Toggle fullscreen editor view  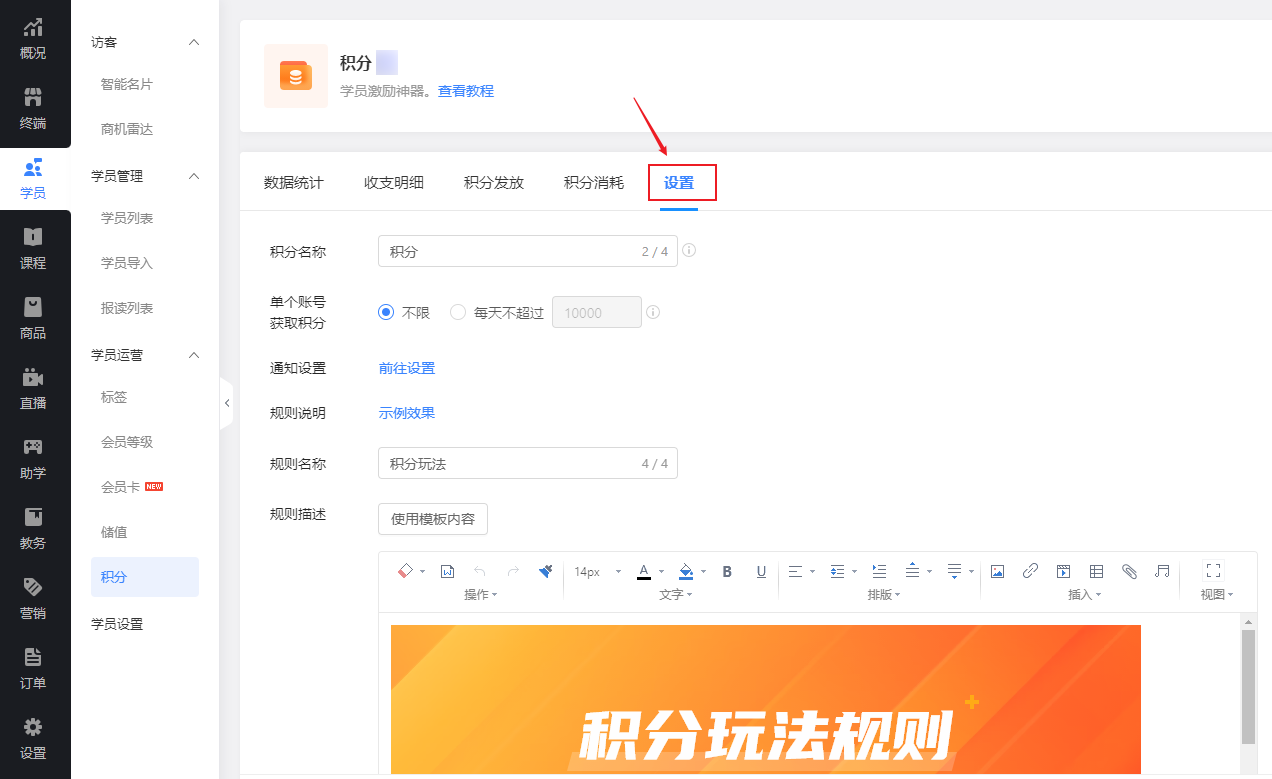(1214, 570)
